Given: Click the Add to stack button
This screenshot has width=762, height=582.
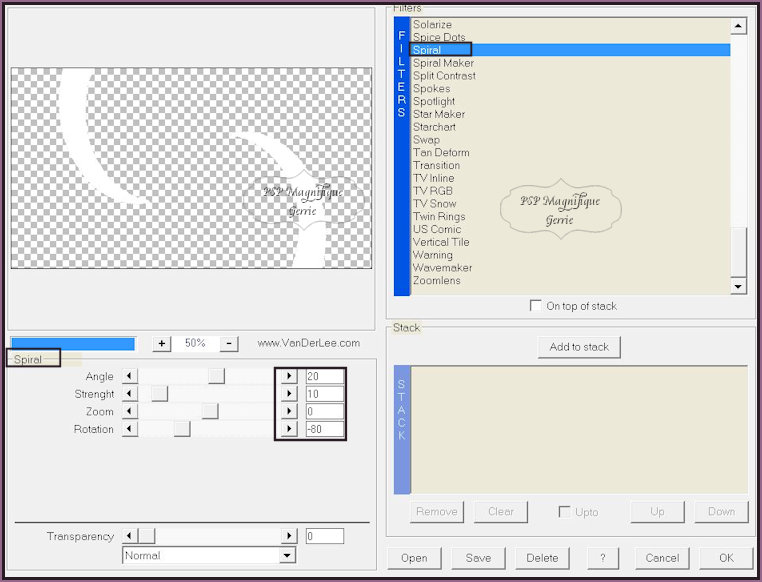Looking at the screenshot, I should tap(579, 347).
